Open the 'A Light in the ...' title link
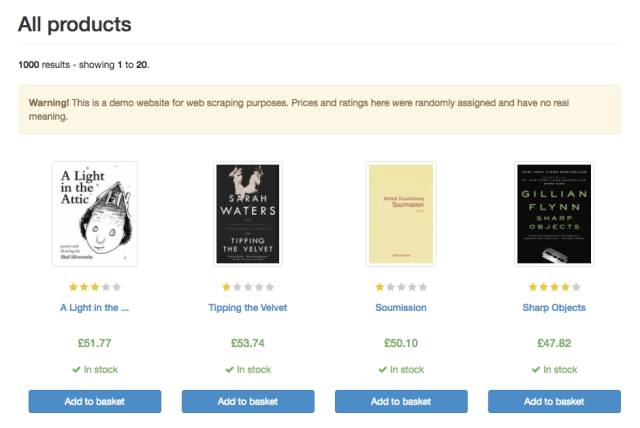 [x=94, y=308]
